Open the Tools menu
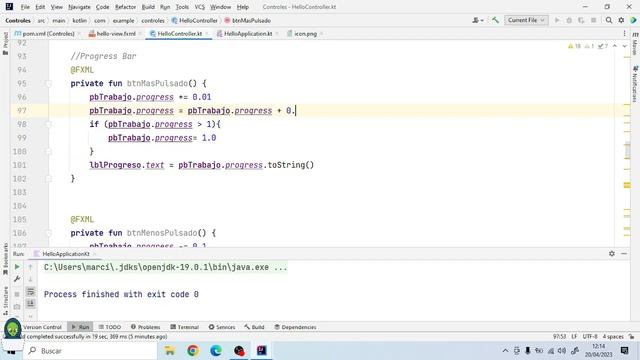The image size is (640, 360). pos(182,7)
